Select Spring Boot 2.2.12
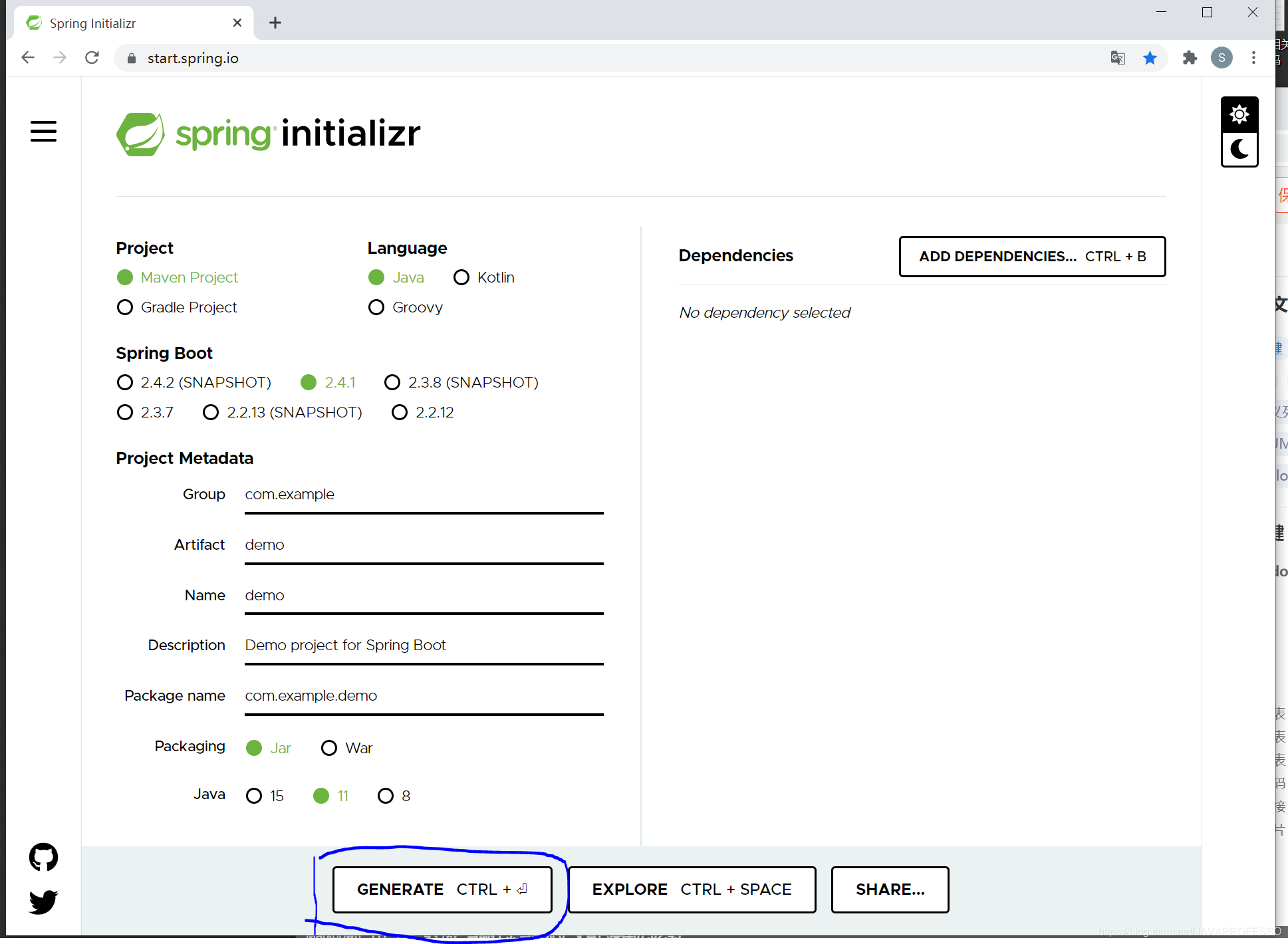 coord(423,412)
